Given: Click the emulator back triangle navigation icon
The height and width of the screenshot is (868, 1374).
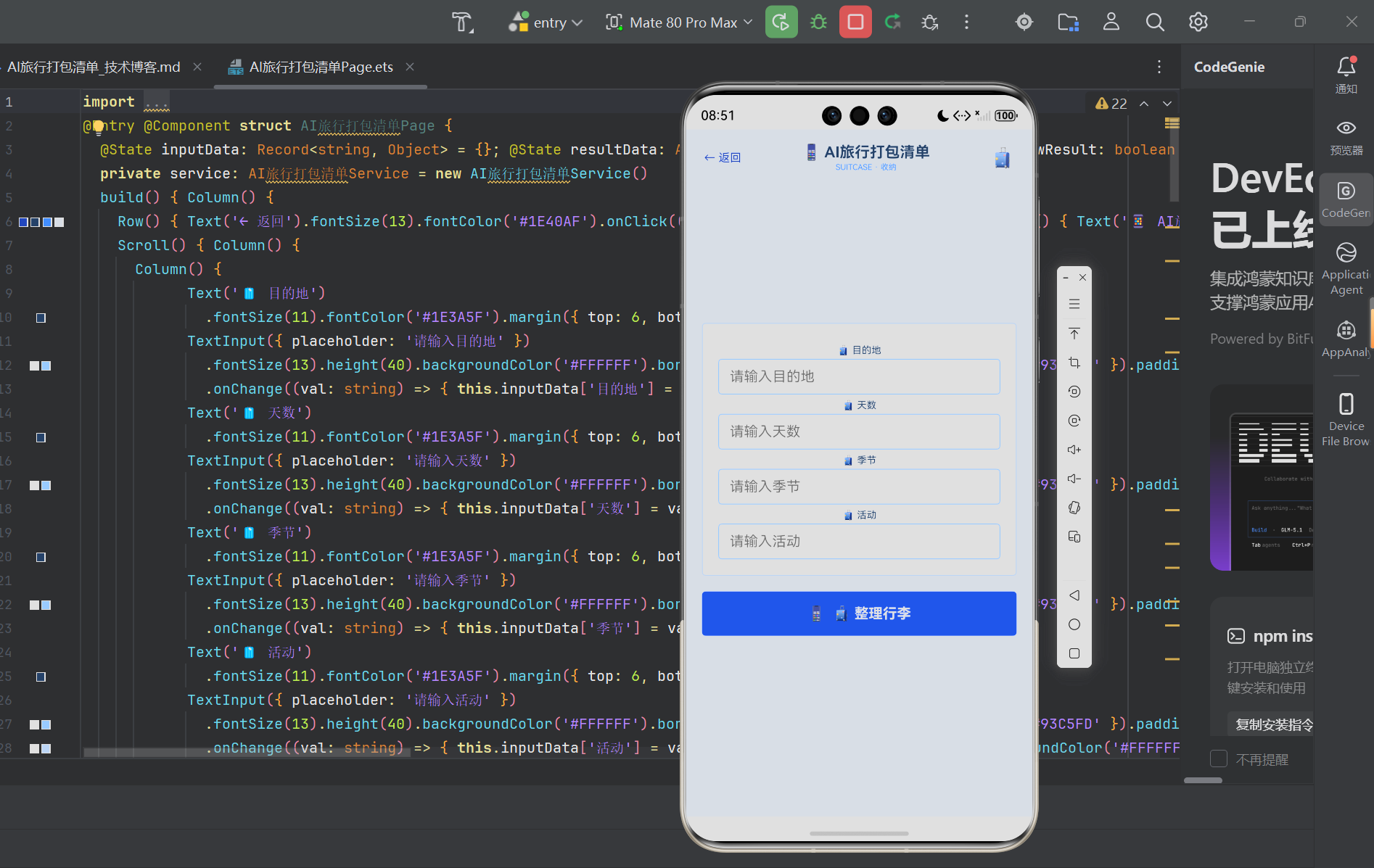Looking at the screenshot, I should [x=1074, y=595].
